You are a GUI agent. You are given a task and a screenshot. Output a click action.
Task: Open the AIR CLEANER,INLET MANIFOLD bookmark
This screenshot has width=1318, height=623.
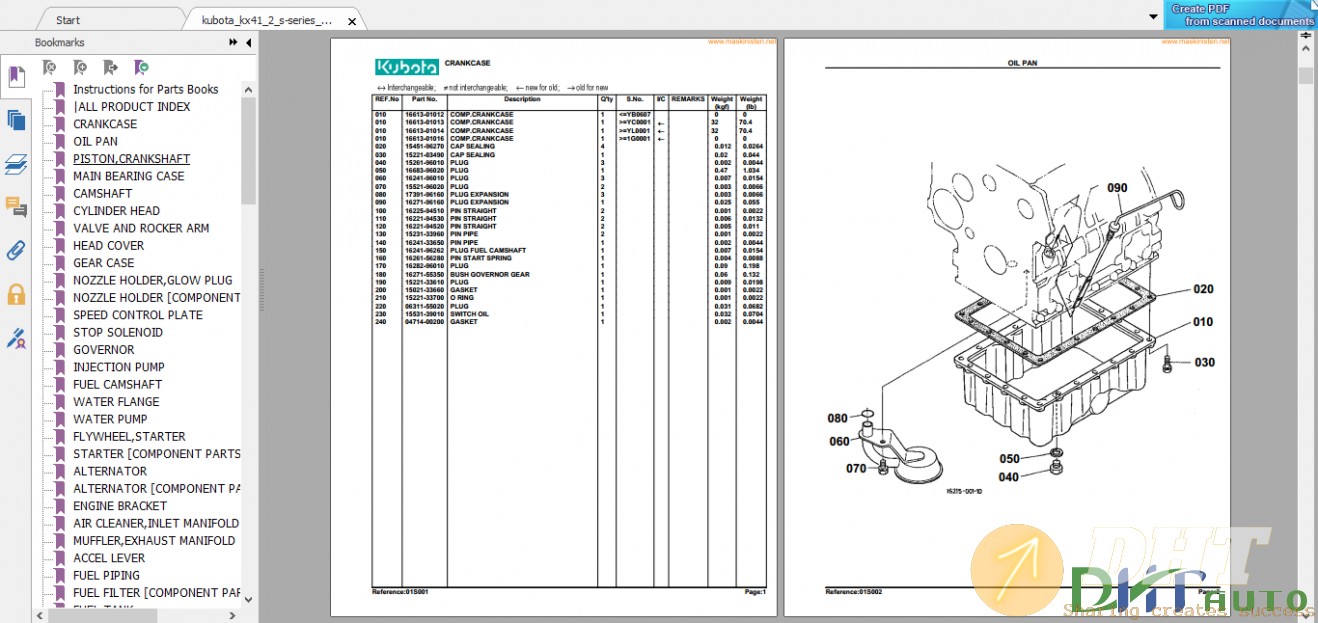[156, 523]
